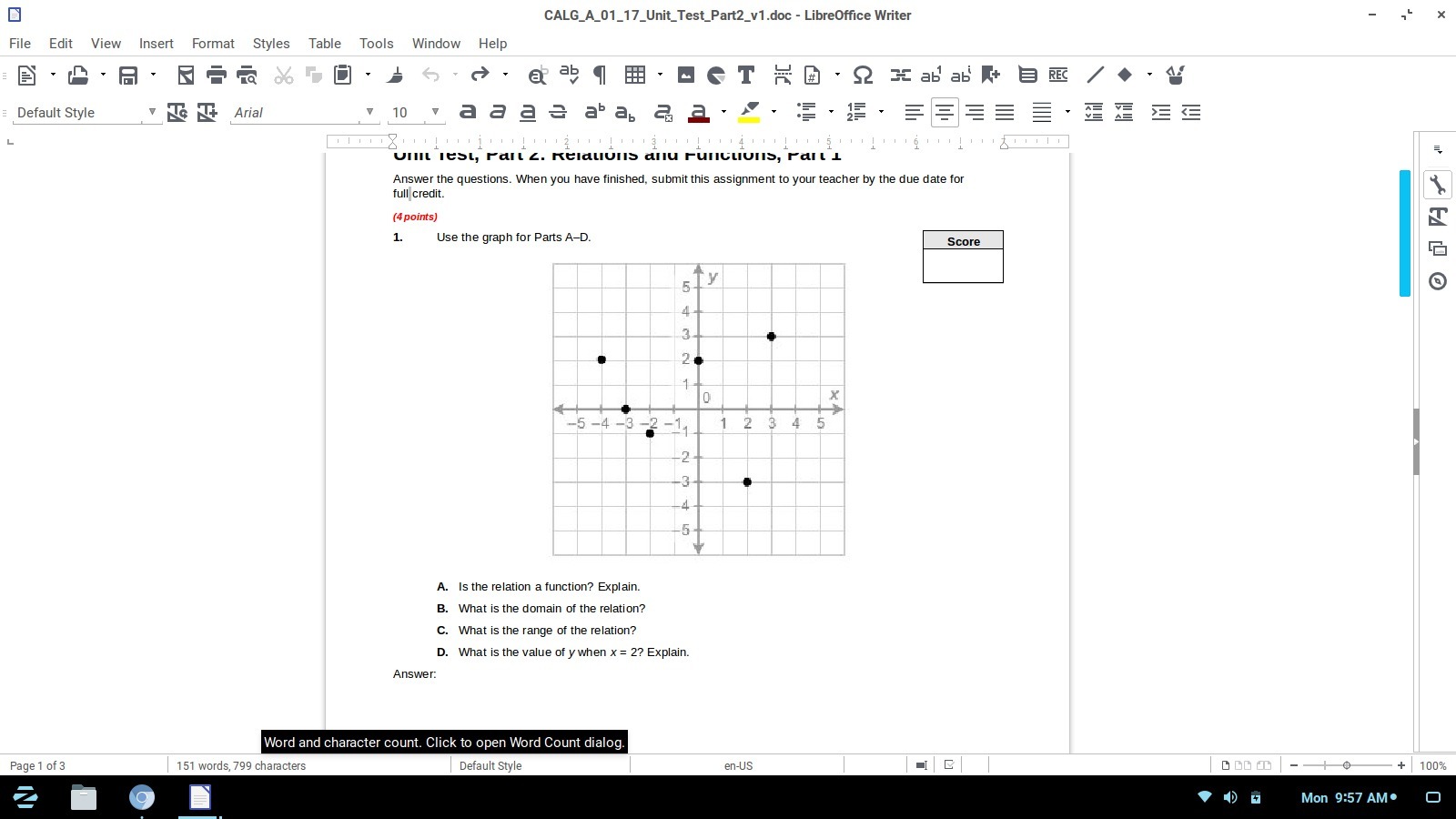This screenshot has width=1456, height=819.
Task: Open the Tools menu
Action: tap(377, 44)
